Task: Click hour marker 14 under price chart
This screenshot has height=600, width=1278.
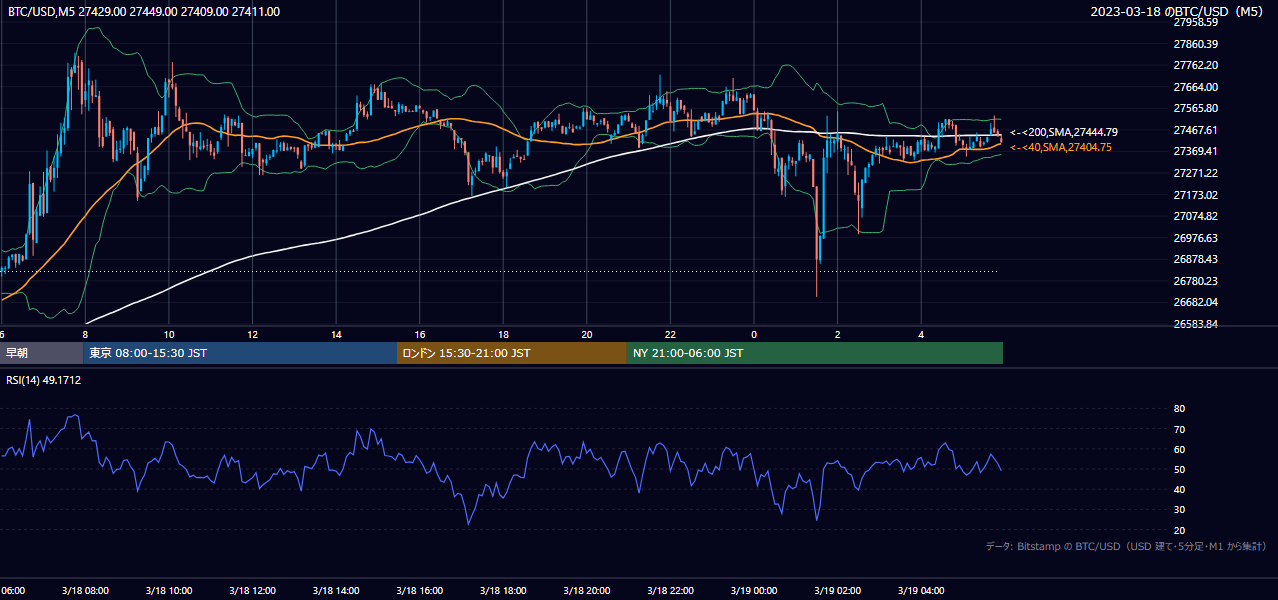Action: click(336, 334)
